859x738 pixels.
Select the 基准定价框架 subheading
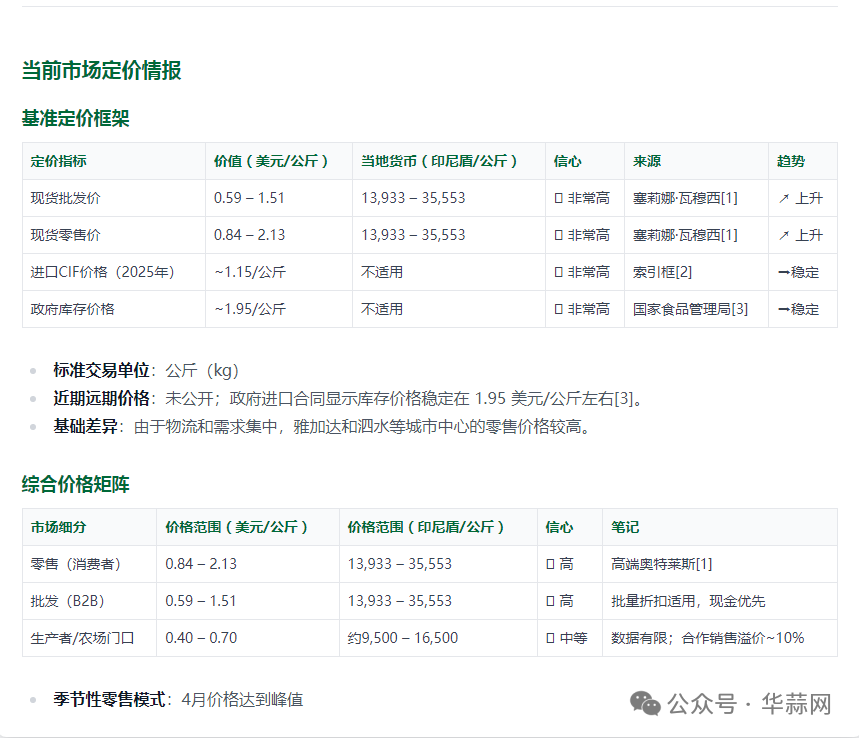point(76,118)
